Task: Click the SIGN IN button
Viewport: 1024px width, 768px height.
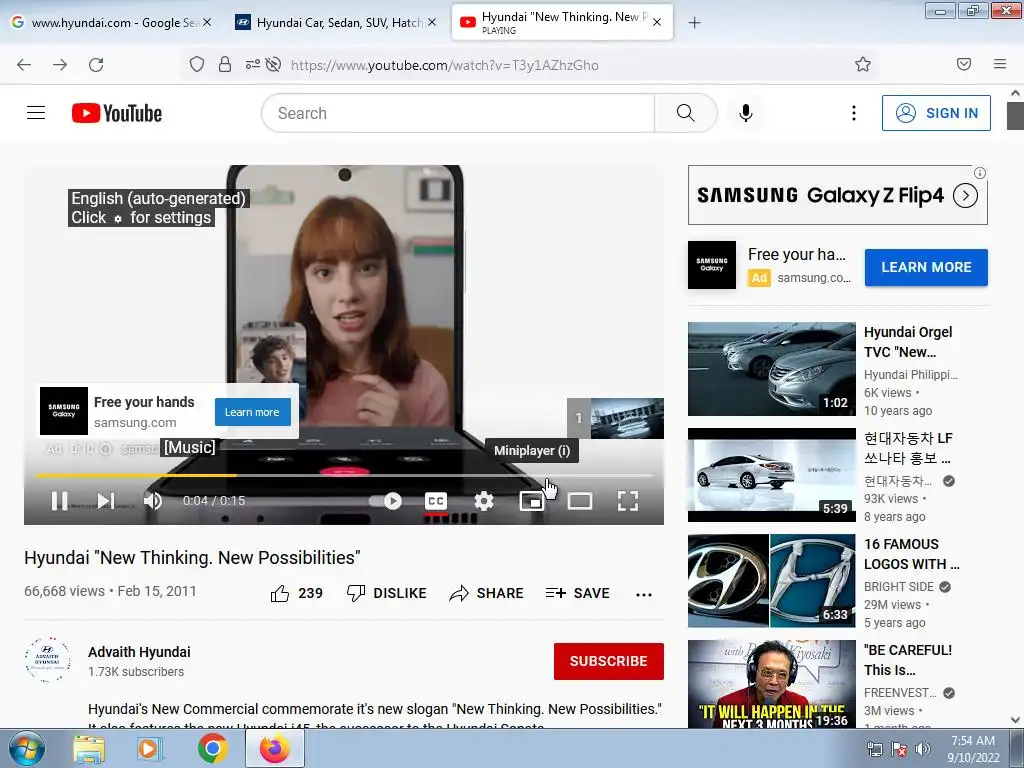Action: point(936,113)
